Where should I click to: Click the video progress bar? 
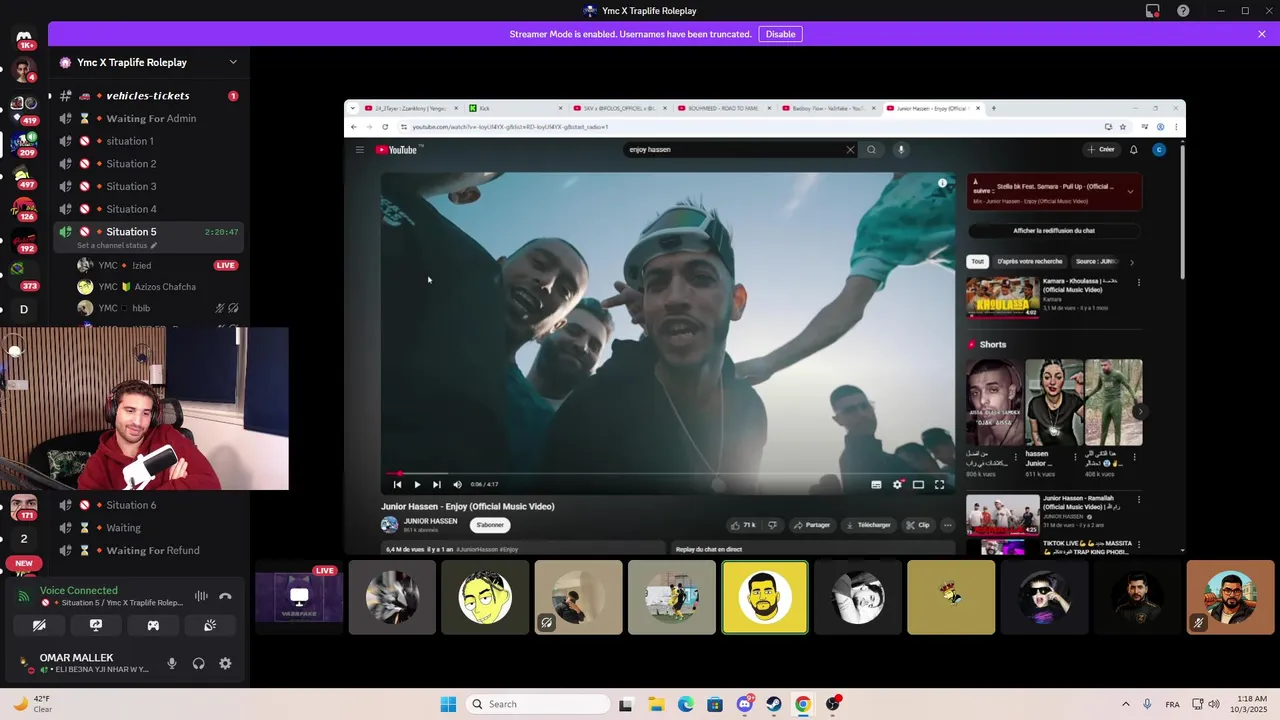pos(667,474)
